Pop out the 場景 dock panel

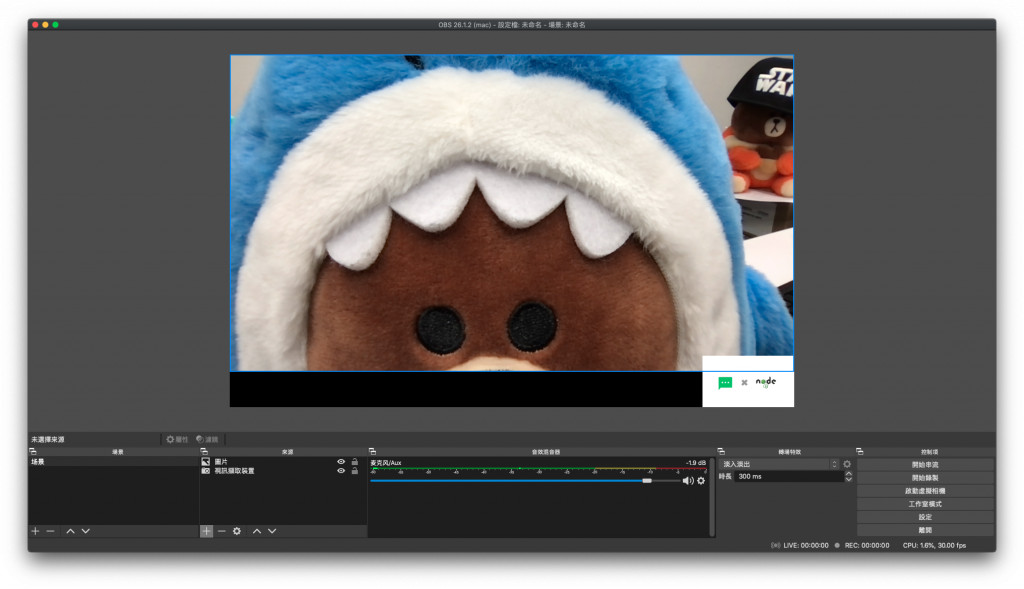pos(33,451)
